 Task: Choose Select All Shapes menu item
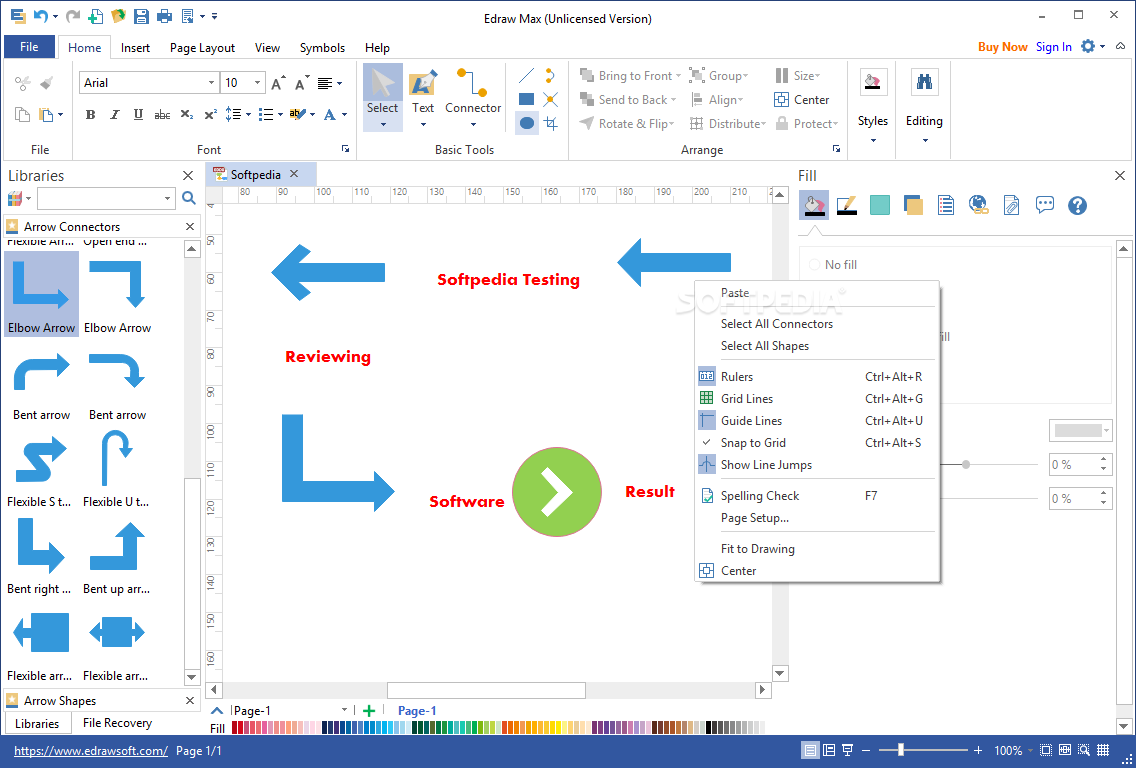(x=816, y=346)
